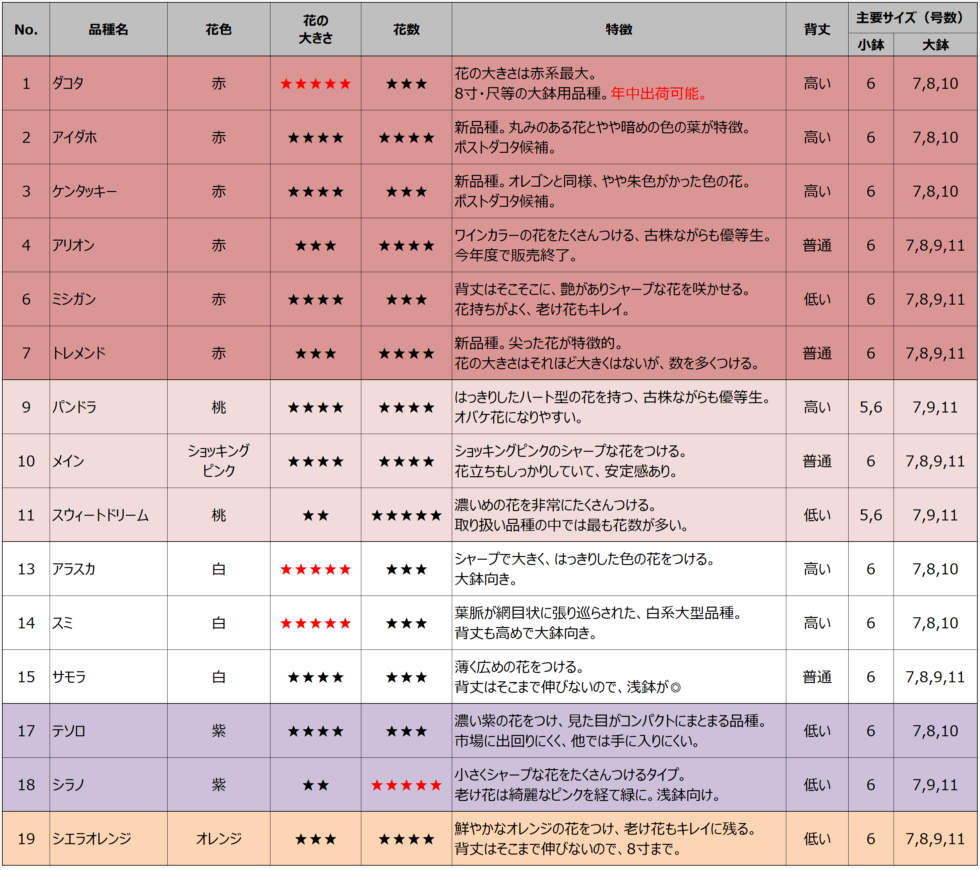Viewport: 980px width, 870px height.
Task: Click the 花色 column header
Action: (218, 30)
